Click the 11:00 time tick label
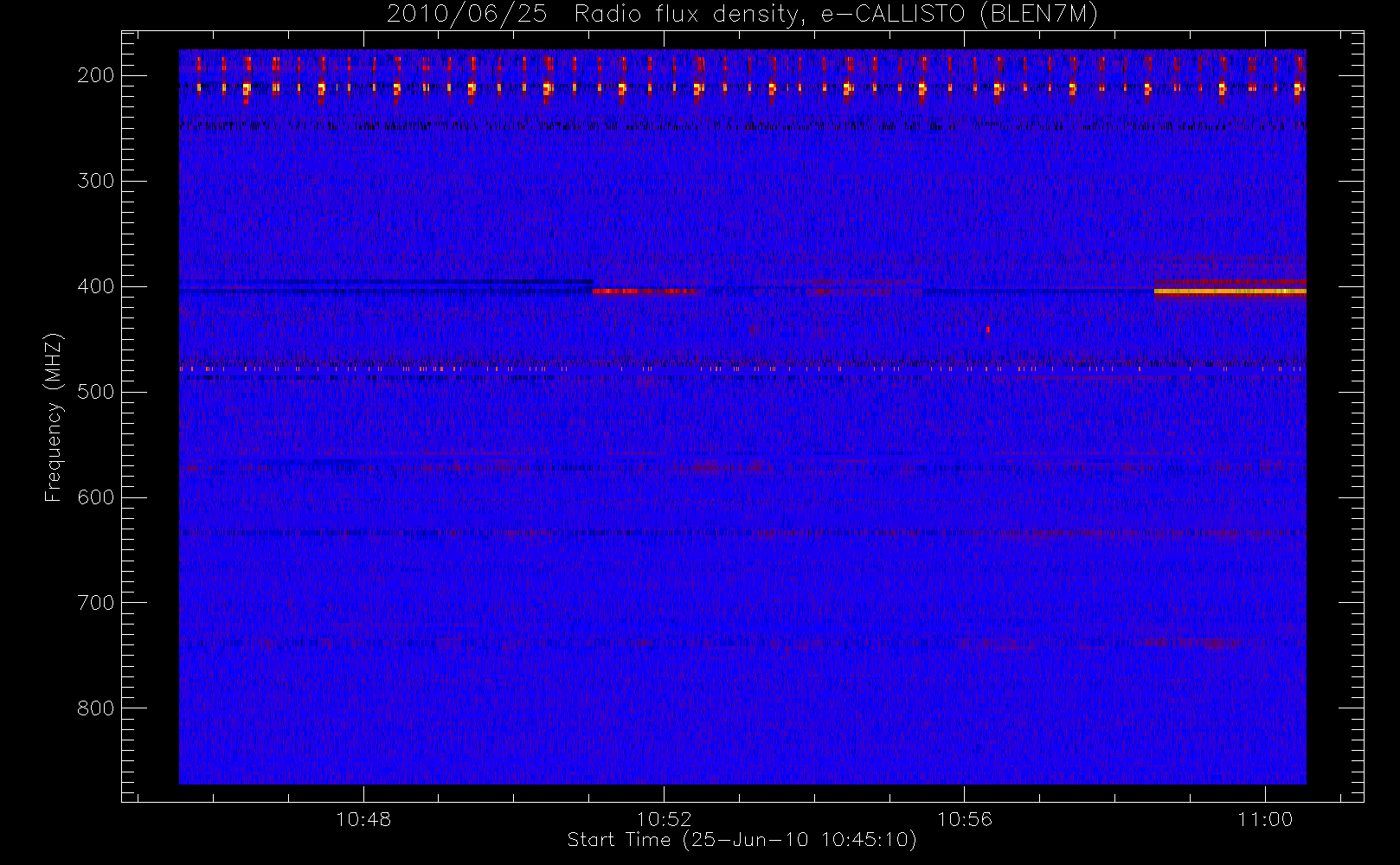The height and width of the screenshot is (865, 1400). tap(1265, 819)
